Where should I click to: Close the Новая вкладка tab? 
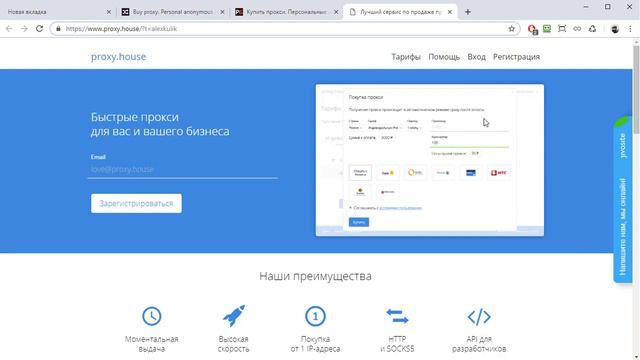(109, 12)
